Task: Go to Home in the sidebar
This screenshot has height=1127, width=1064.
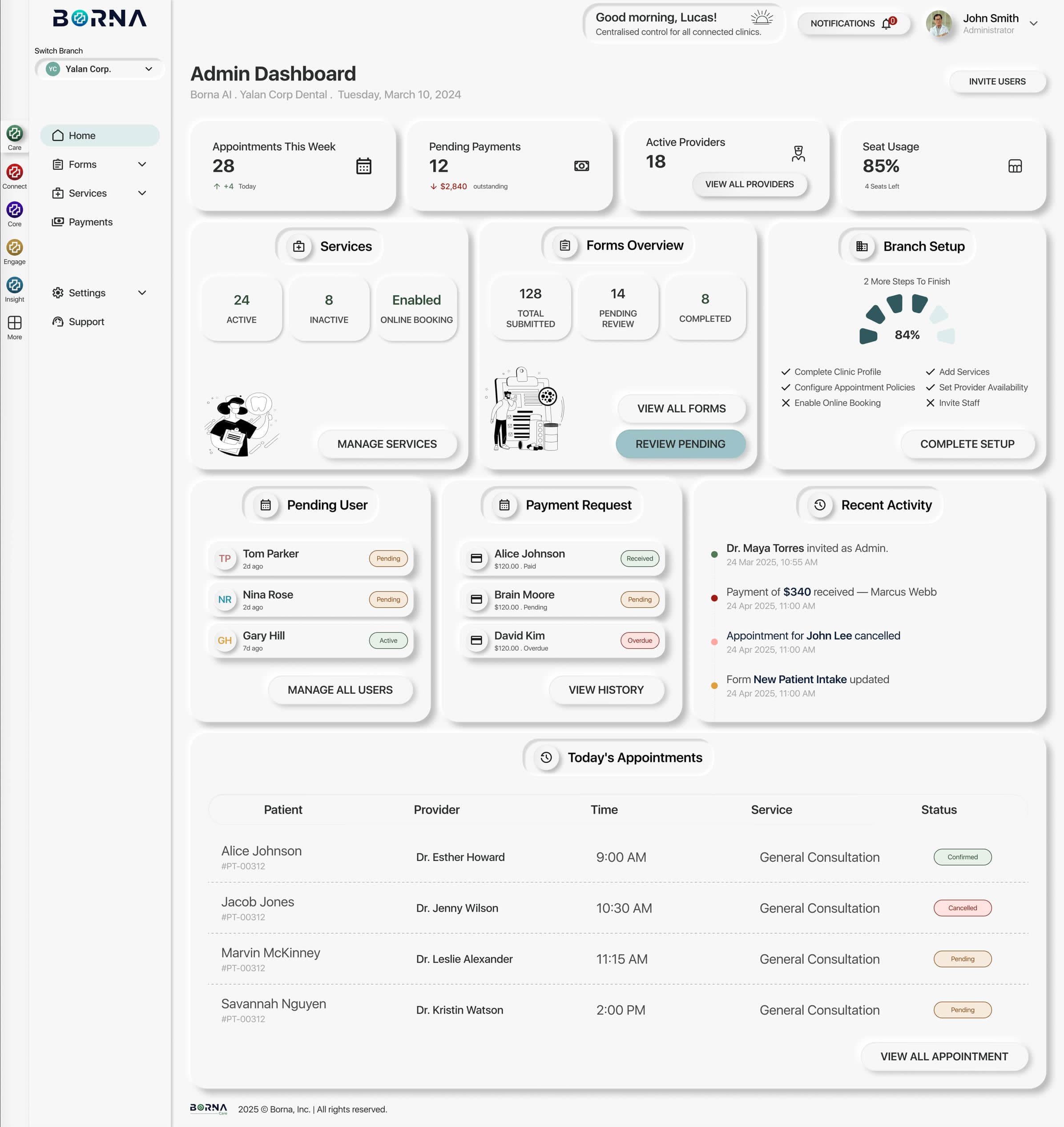Action: 100,136
